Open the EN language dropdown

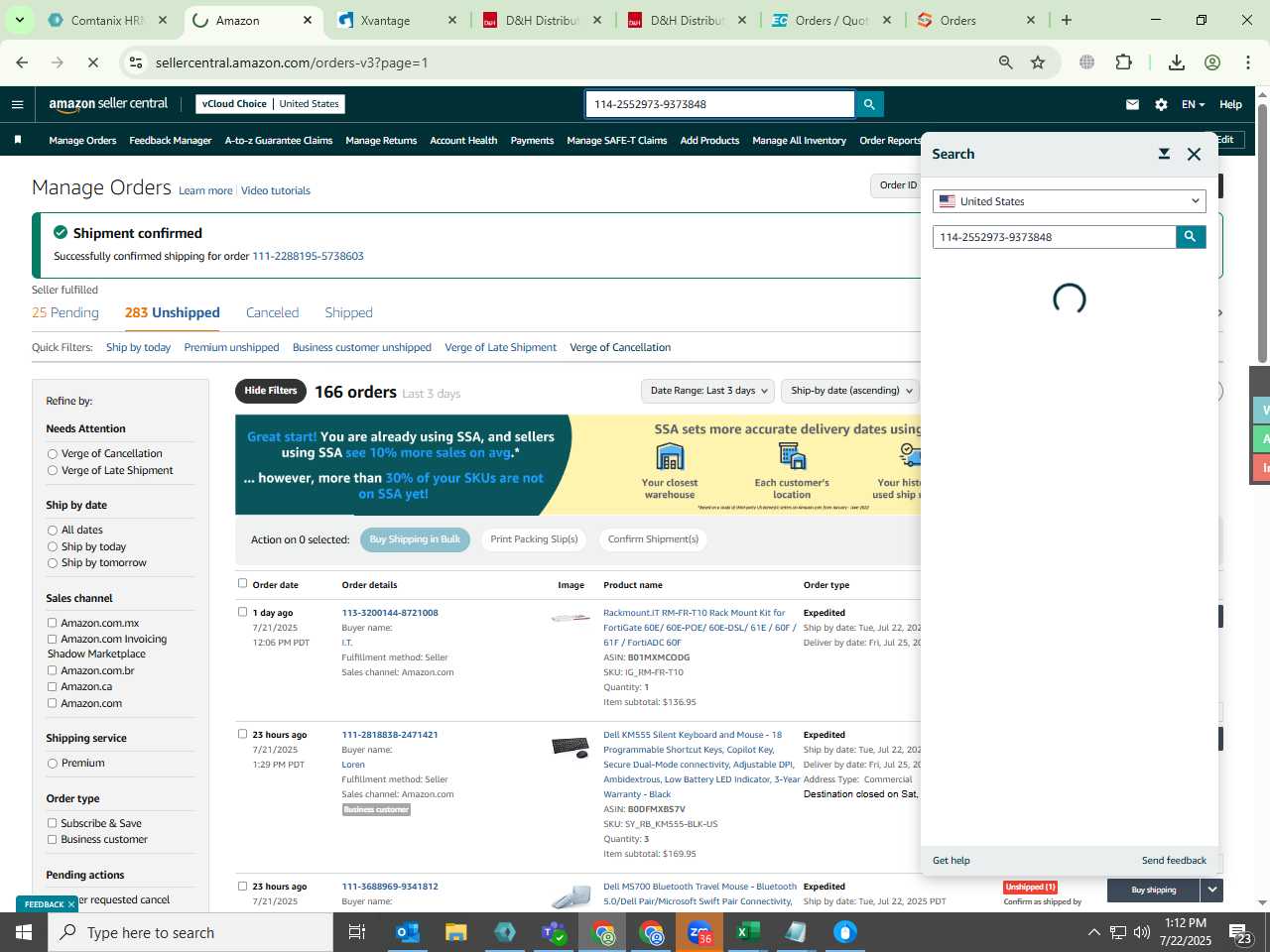click(x=1193, y=104)
